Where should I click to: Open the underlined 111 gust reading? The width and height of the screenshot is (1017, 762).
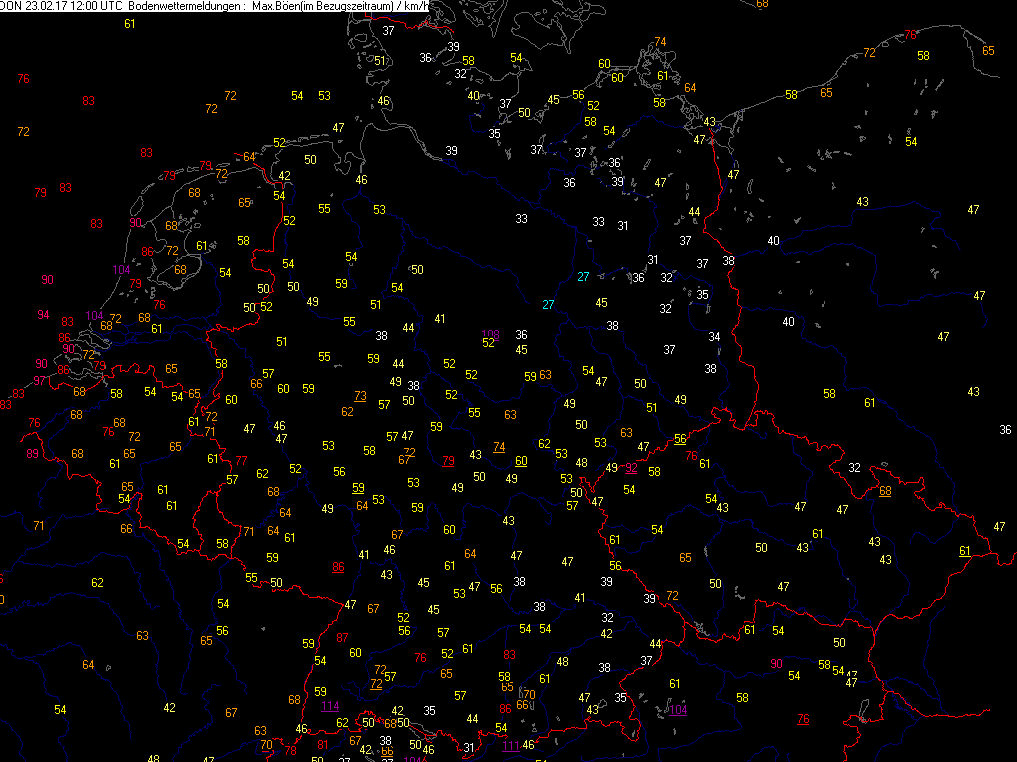pyautogui.click(x=510, y=745)
